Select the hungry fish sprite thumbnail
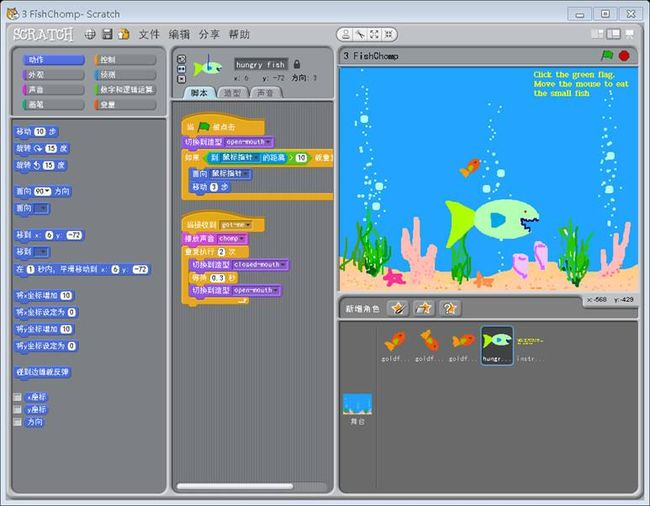This screenshot has height=506, width=650. pyautogui.click(x=497, y=345)
